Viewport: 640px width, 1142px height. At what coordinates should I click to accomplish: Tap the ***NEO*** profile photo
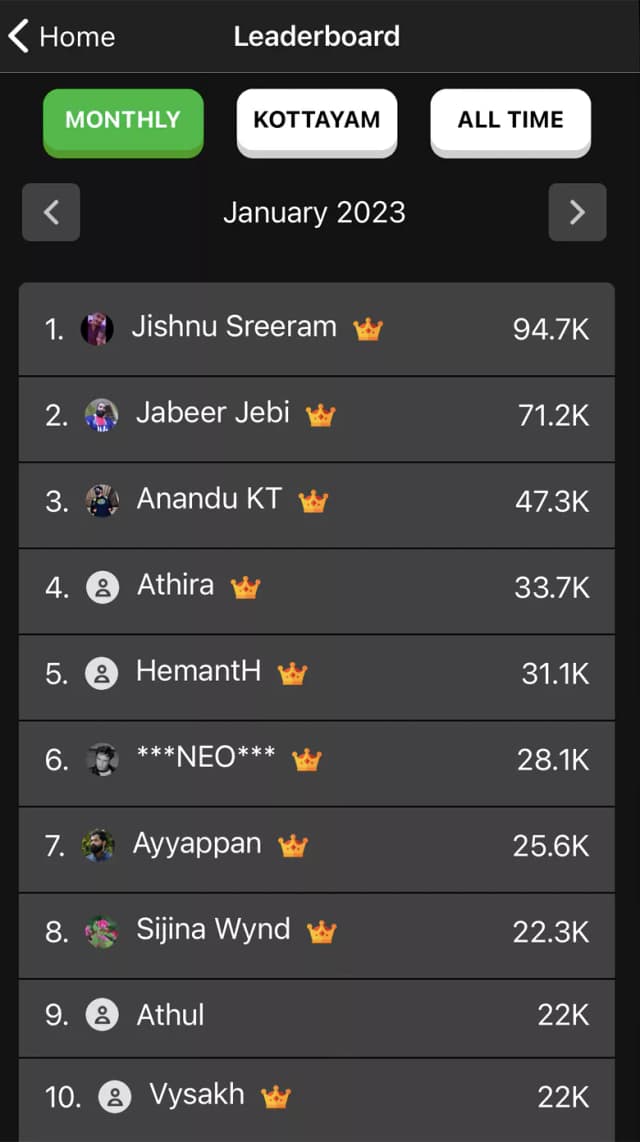click(101, 760)
